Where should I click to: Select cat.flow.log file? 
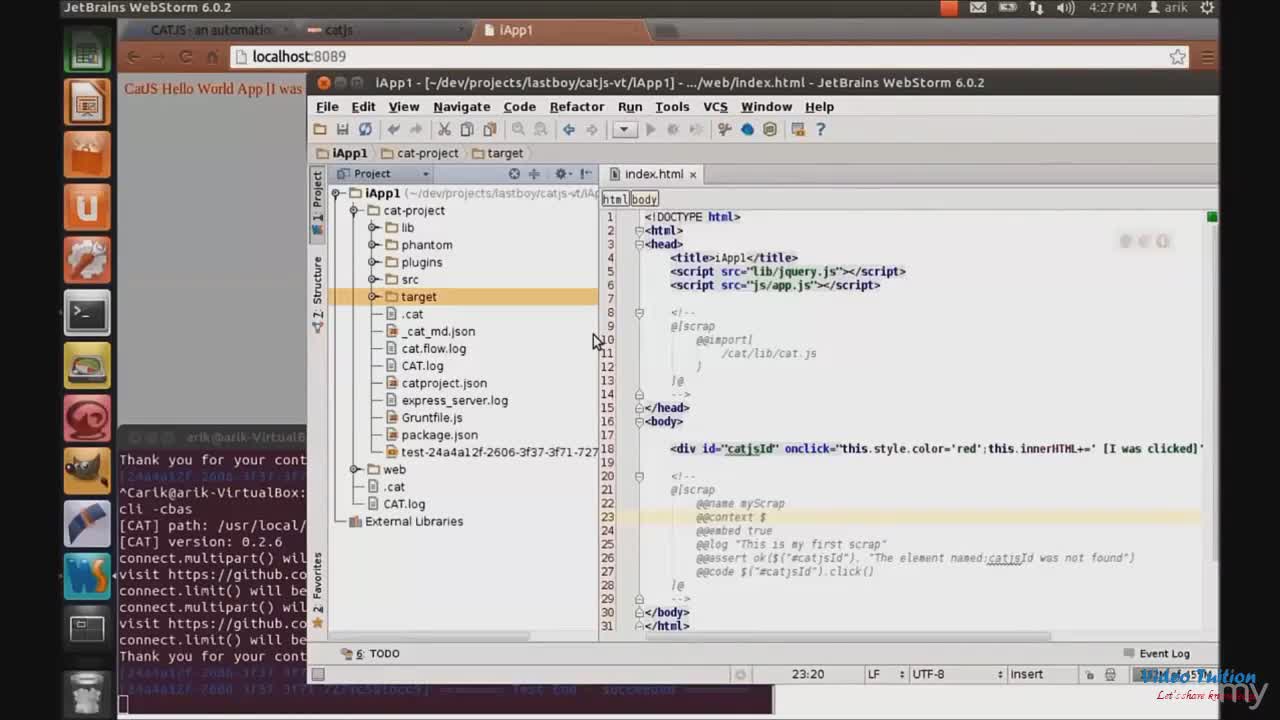pyautogui.click(x=434, y=349)
